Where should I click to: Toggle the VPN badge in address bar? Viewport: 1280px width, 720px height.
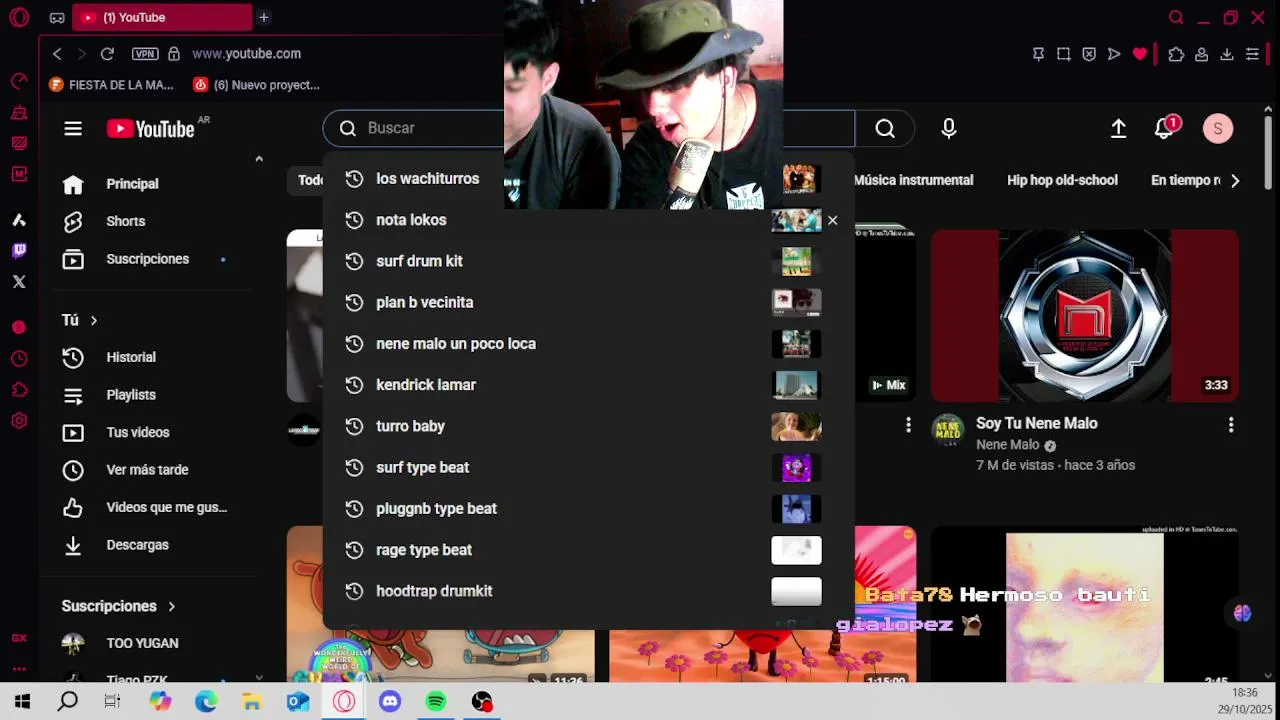(145, 54)
